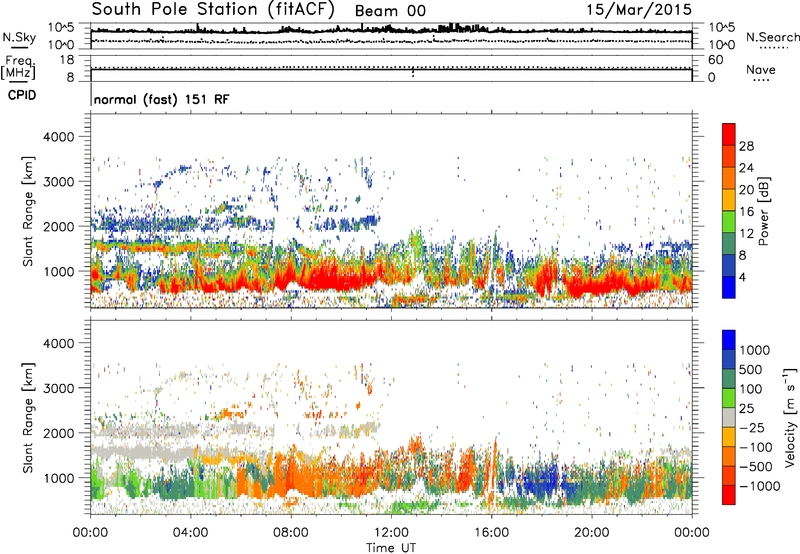Click the "20" tick on Power colorbar
This screenshot has width=800, height=554.
click(746, 190)
